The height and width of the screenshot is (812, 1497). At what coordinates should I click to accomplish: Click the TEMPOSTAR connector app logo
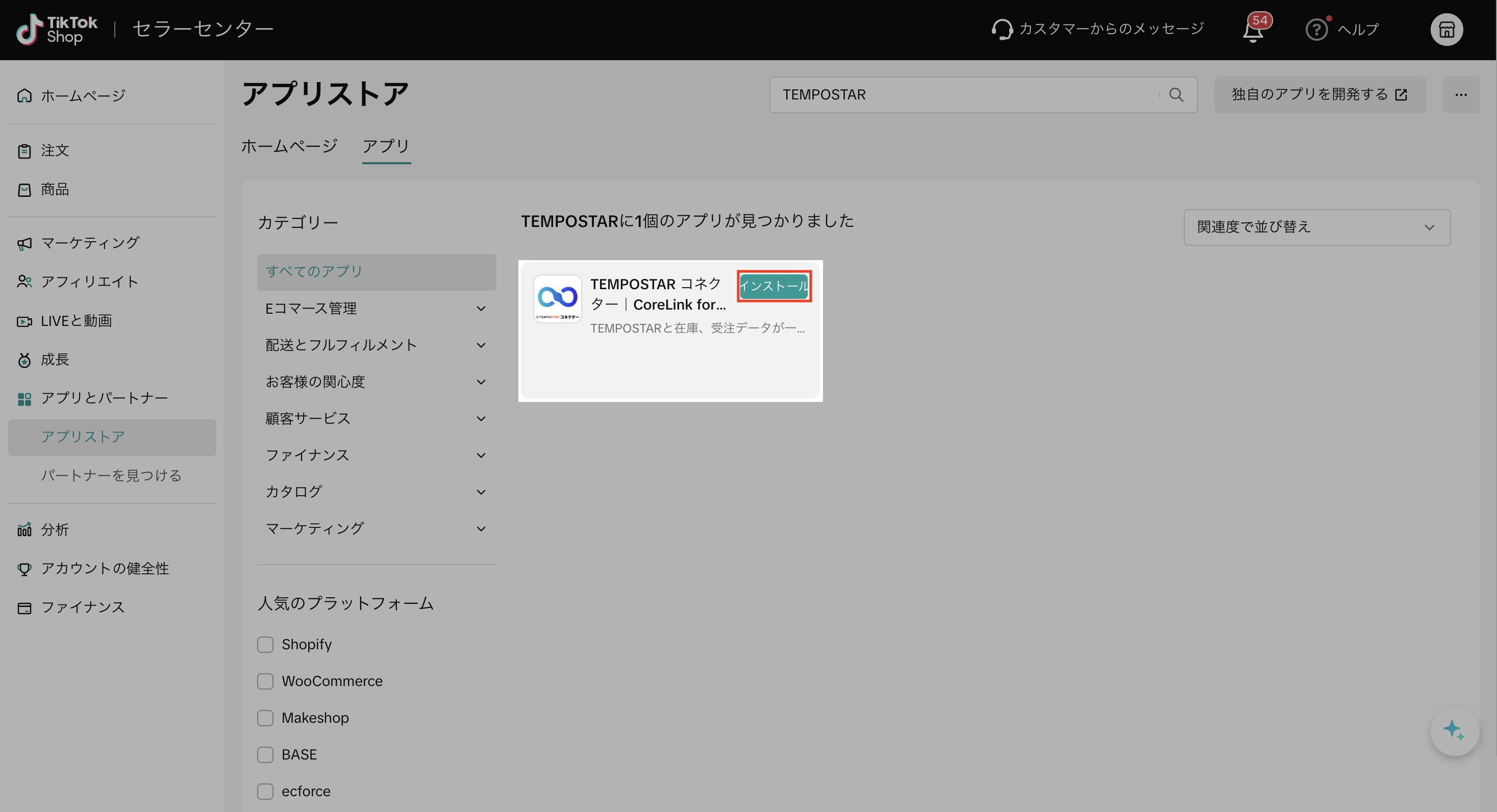pos(557,298)
